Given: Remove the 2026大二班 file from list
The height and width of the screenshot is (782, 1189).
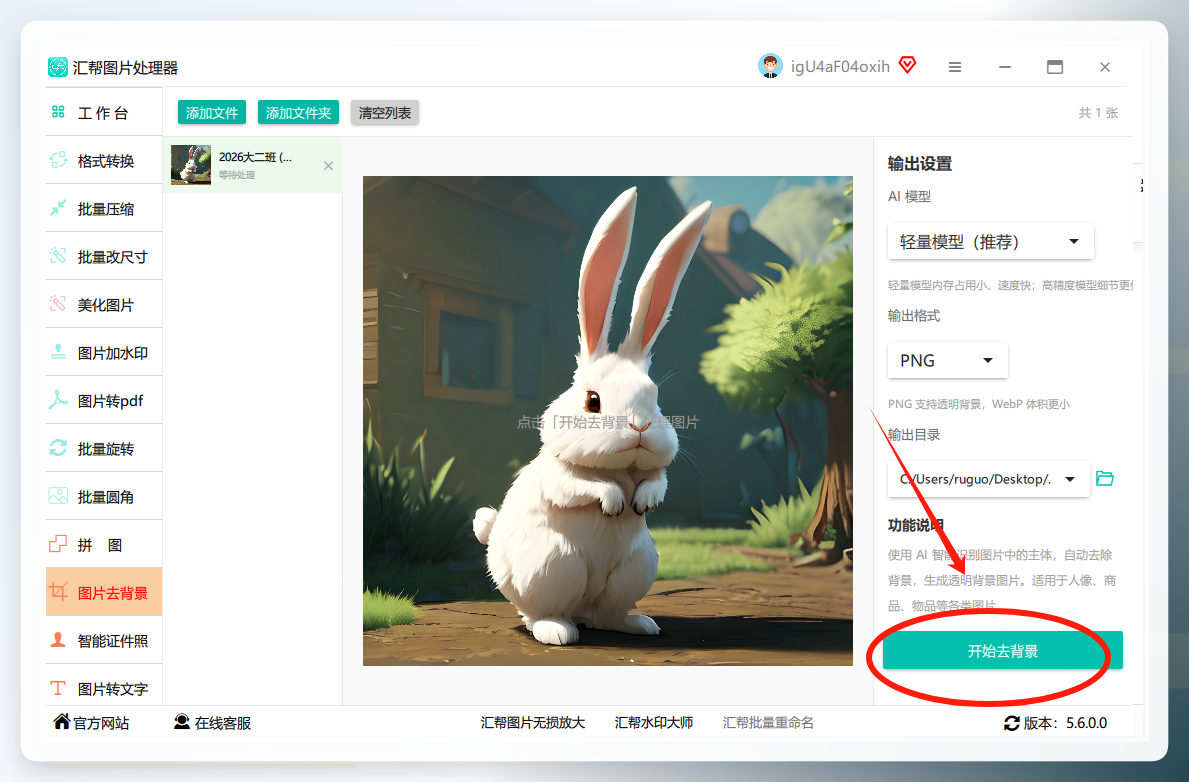Looking at the screenshot, I should click(x=328, y=165).
